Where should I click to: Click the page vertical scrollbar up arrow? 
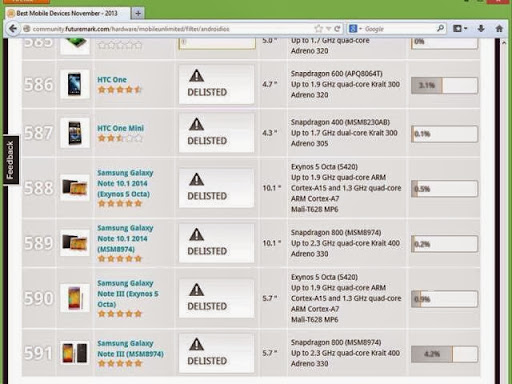click(505, 42)
